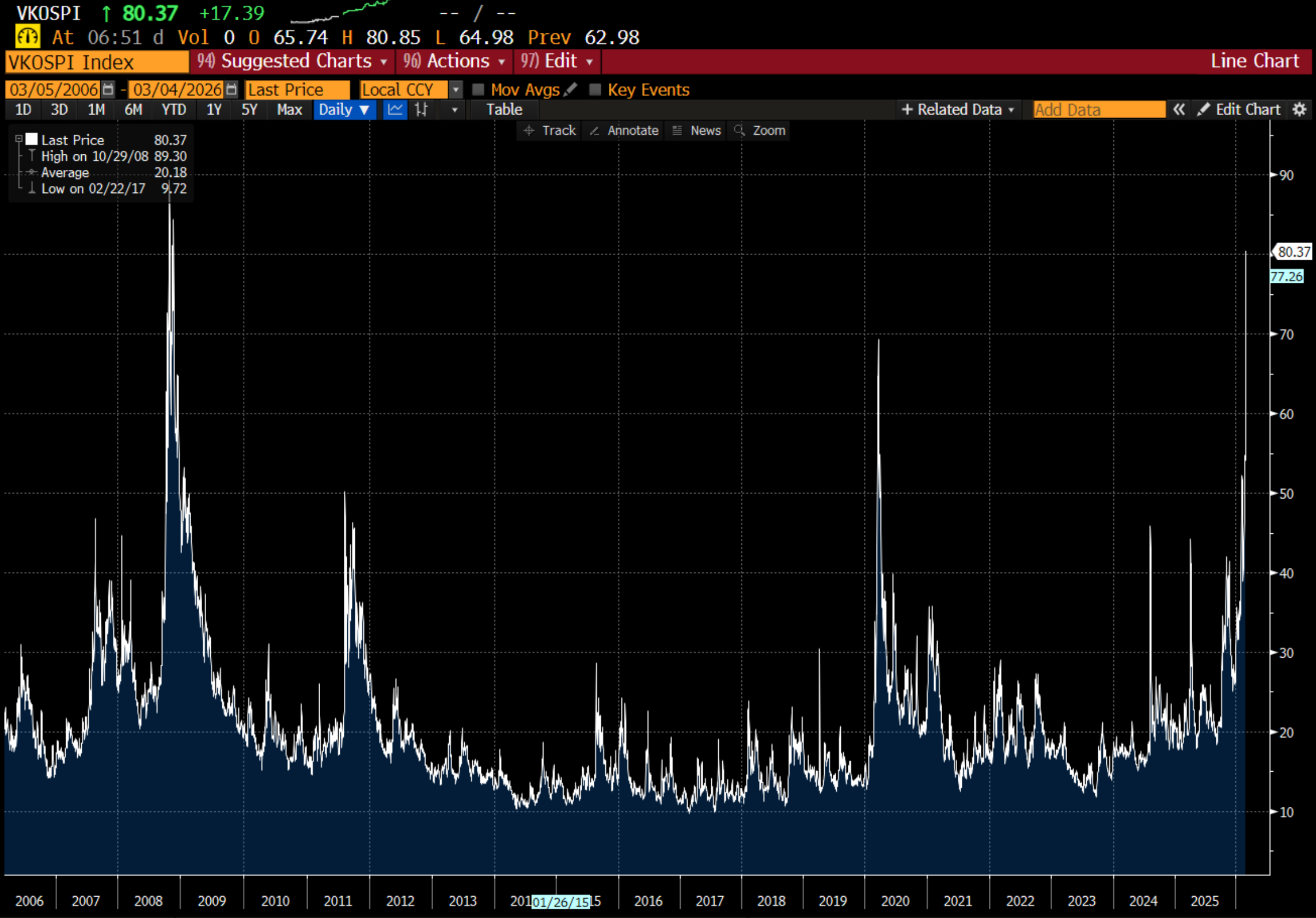This screenshot has width=1316, height=918.
Task: Switch to the bar (OHLC) chart icon
Action: tap(422, 109)
